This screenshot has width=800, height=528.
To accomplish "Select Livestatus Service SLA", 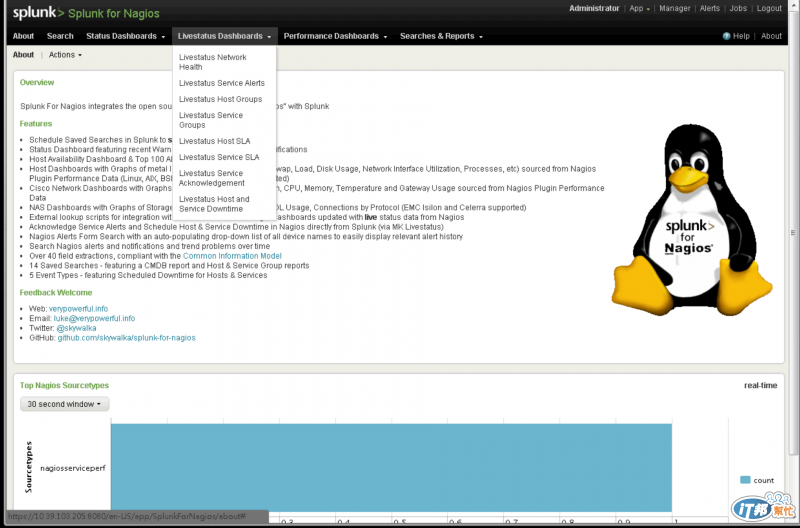I will [x=219, y=157].
